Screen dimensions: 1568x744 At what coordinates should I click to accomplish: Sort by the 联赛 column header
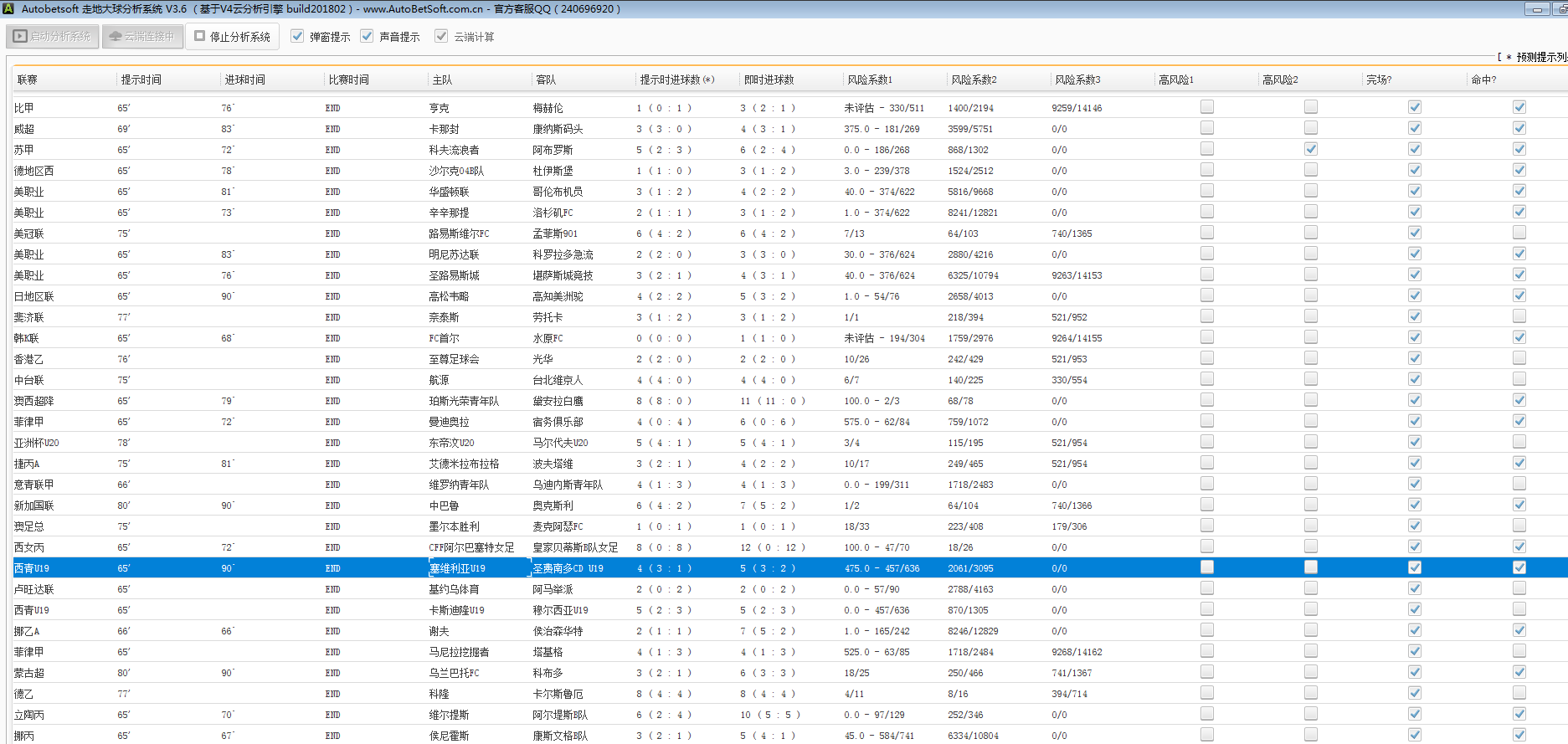pos(28,80)
